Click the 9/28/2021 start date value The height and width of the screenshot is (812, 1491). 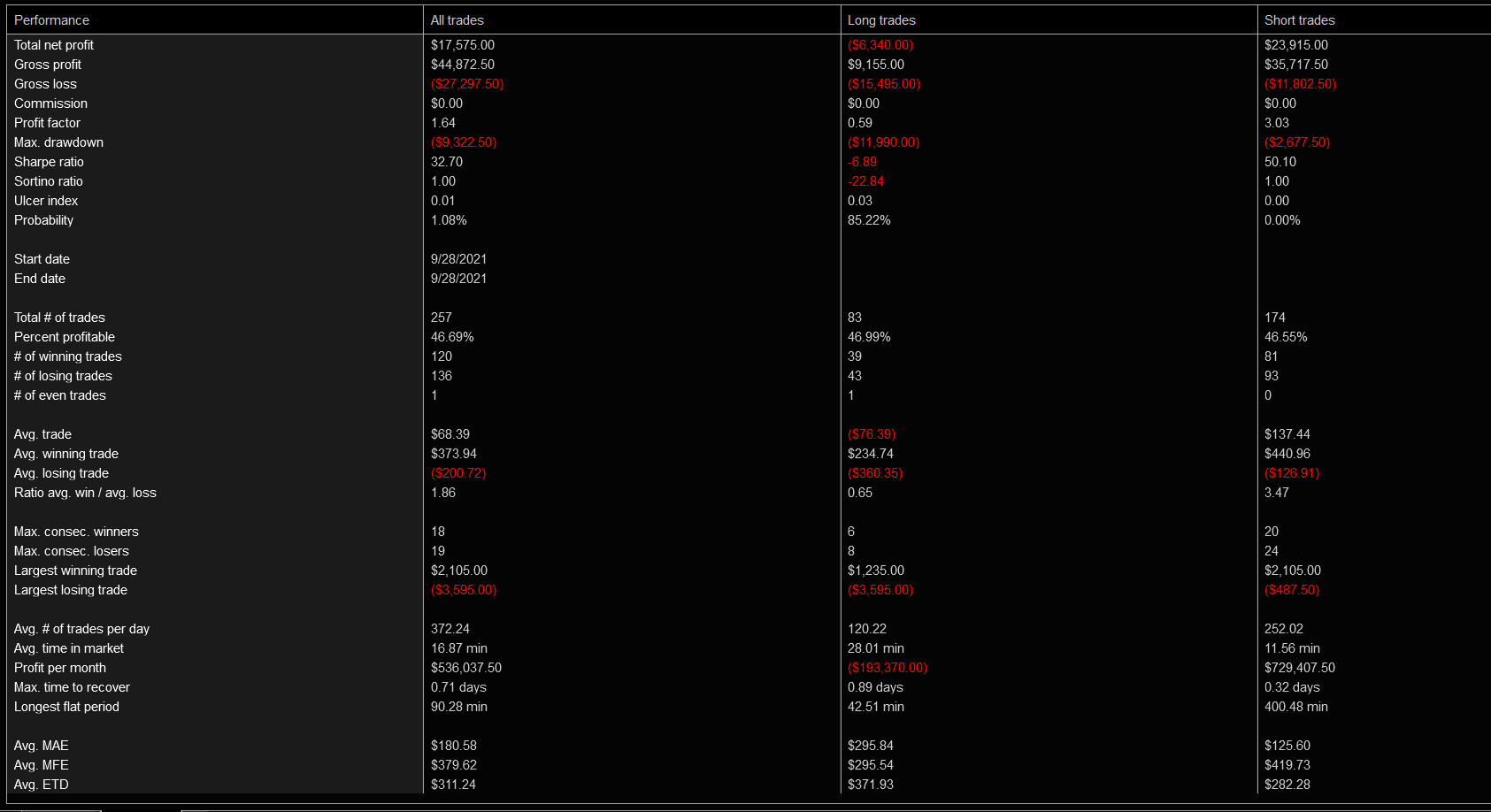tap(458, 259)
